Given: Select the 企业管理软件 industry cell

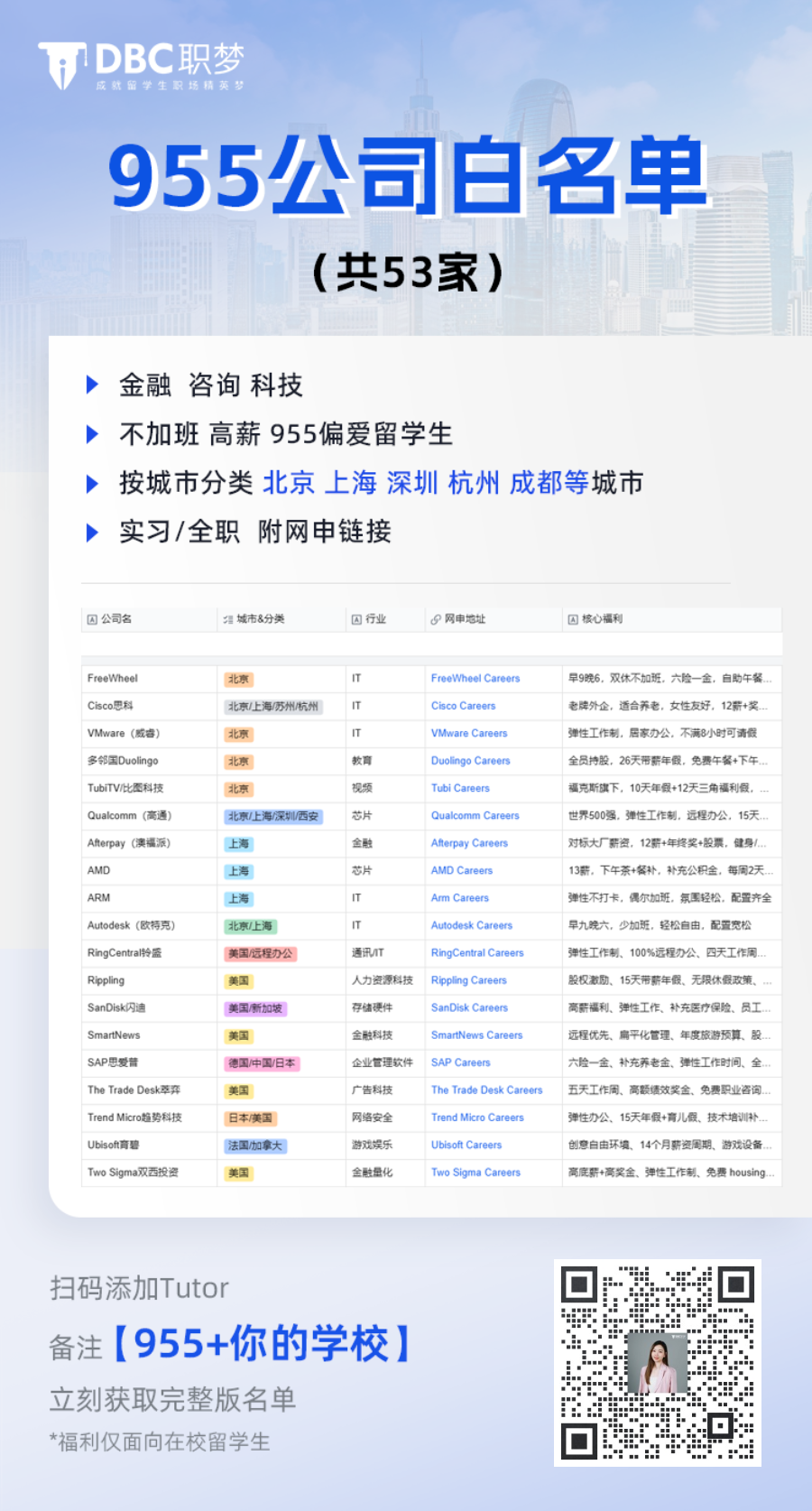Looking at the screenshot, I should pos(385,1062).
